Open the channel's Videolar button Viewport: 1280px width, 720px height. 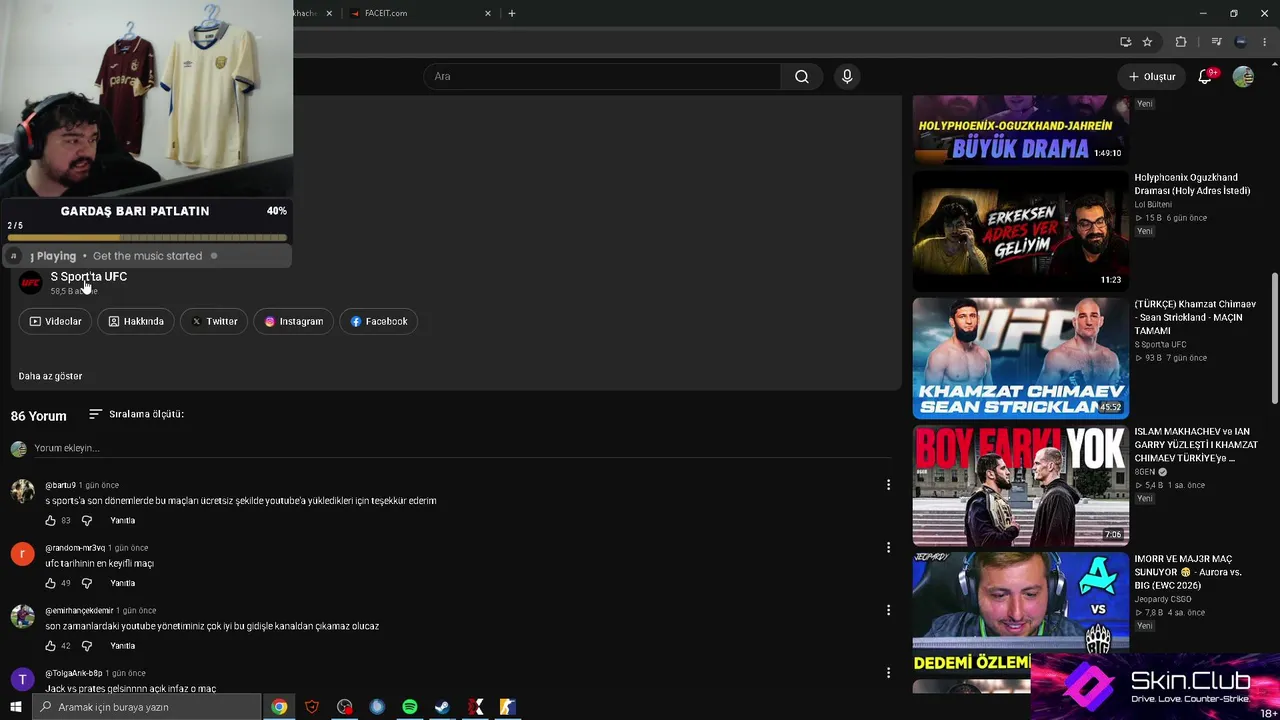click(55, 321)
